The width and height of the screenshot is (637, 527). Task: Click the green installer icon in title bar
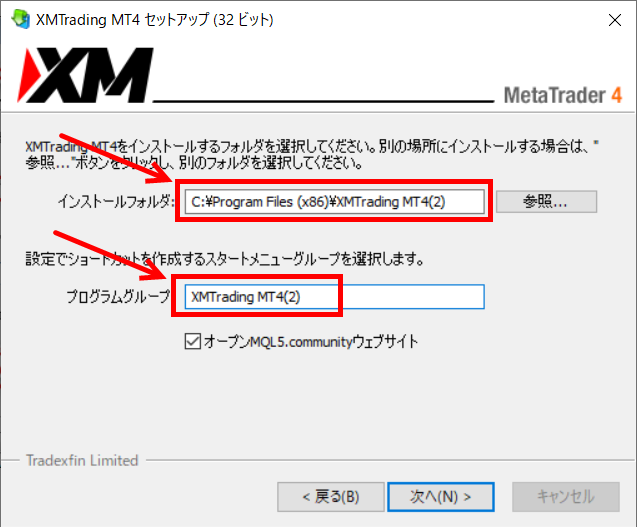coord(21,19)
